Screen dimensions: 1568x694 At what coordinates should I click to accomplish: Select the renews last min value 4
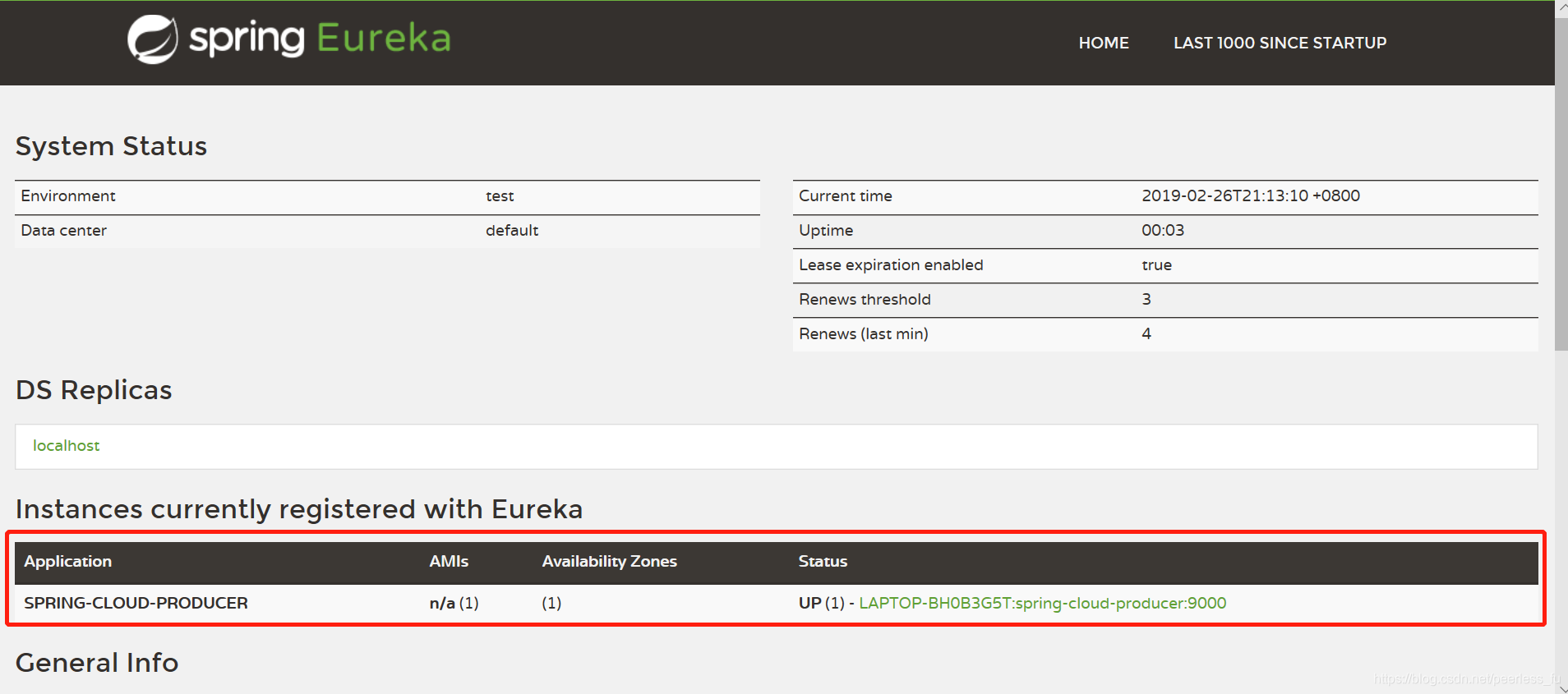1146,333
